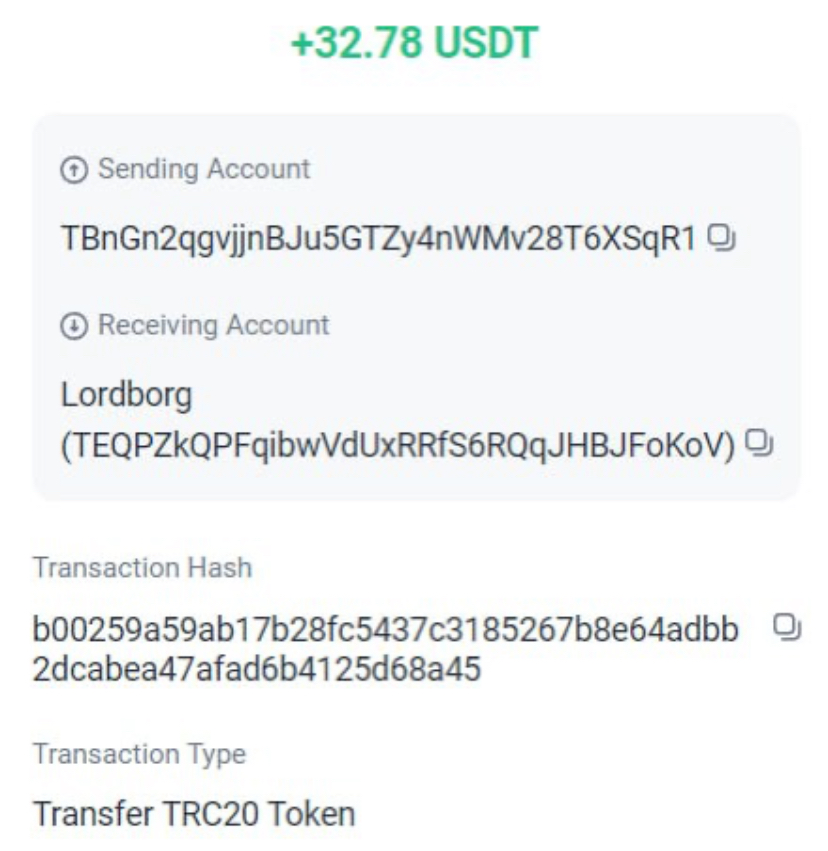Screen dimensions: 828x851
Task: Click the word Token in the transaction type
Action: coord(313,813)
